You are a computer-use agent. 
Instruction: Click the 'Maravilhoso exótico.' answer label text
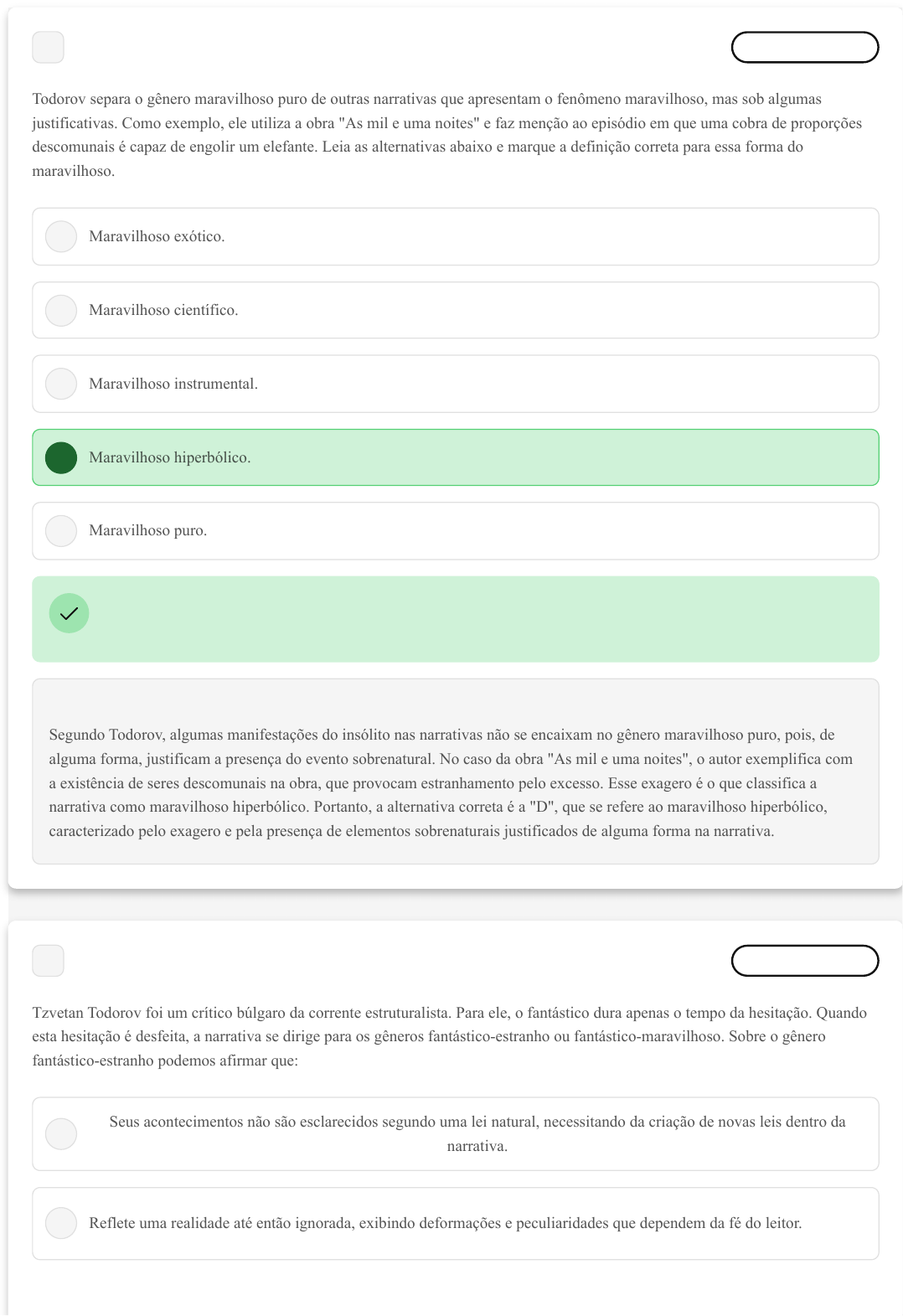pos(157,237)
